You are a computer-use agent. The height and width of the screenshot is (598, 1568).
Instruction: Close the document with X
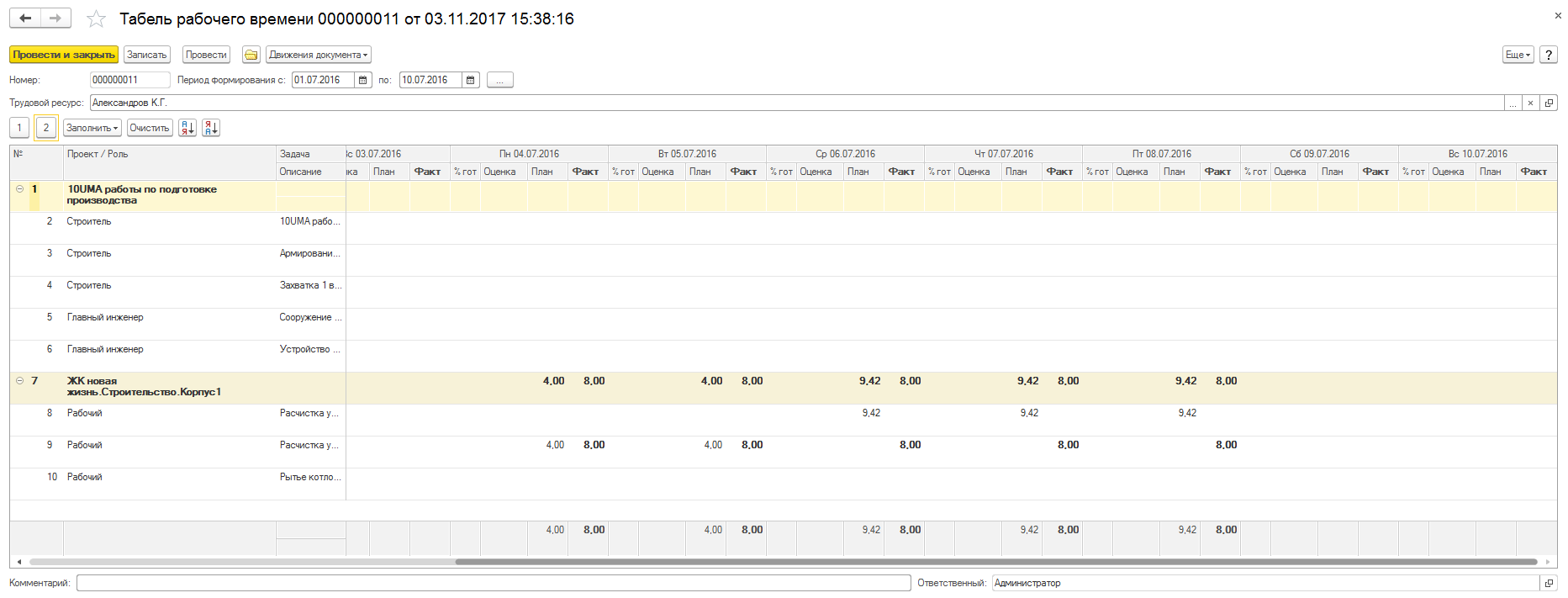1557,15
